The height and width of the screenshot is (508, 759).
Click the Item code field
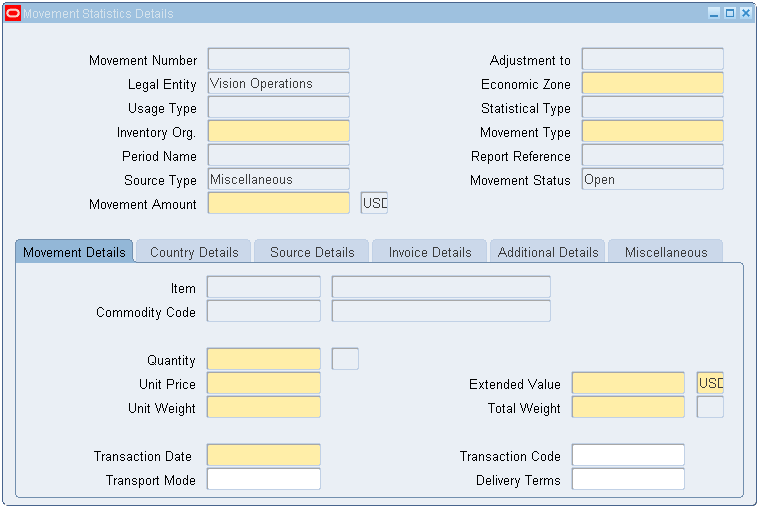pos(264,287)
